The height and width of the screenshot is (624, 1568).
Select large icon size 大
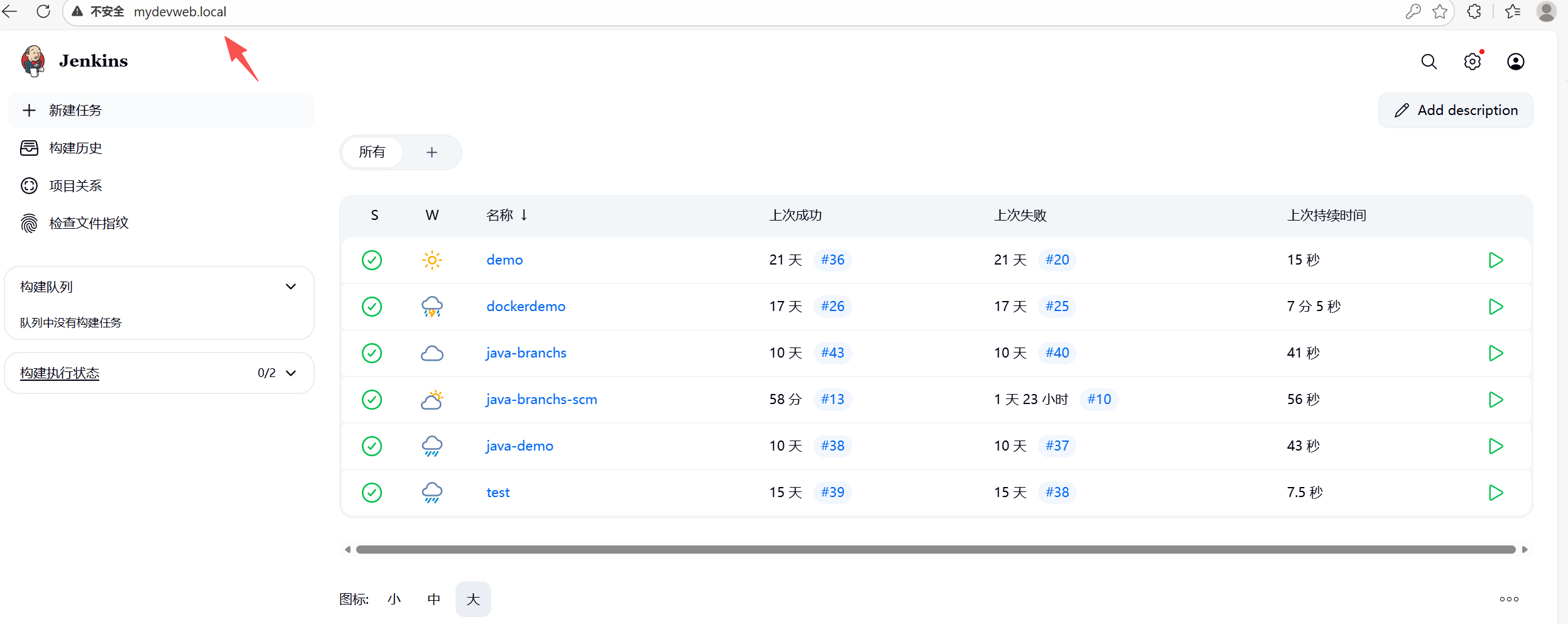[473, 599]
